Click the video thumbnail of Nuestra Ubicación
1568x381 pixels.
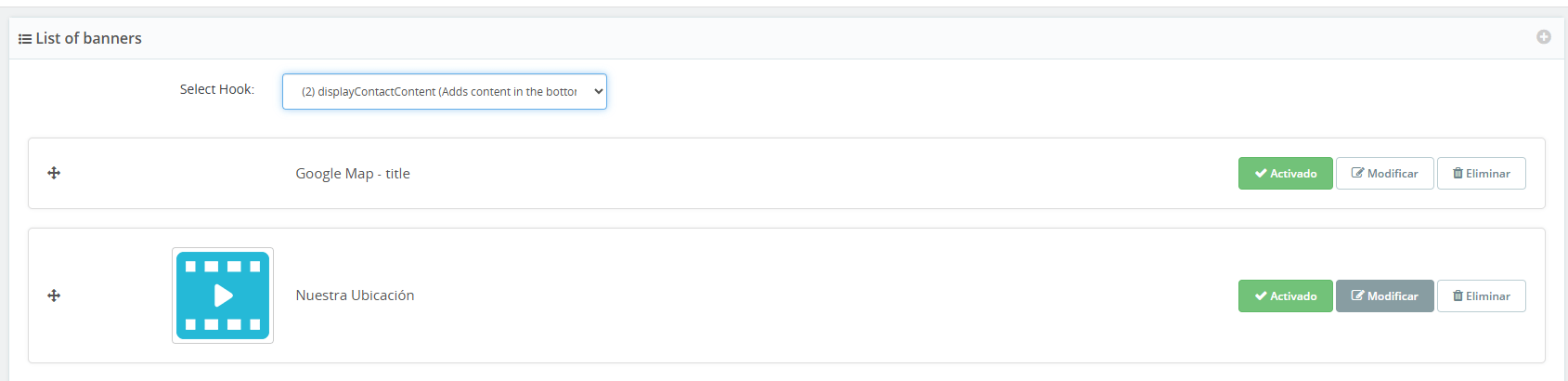[223, 296]
